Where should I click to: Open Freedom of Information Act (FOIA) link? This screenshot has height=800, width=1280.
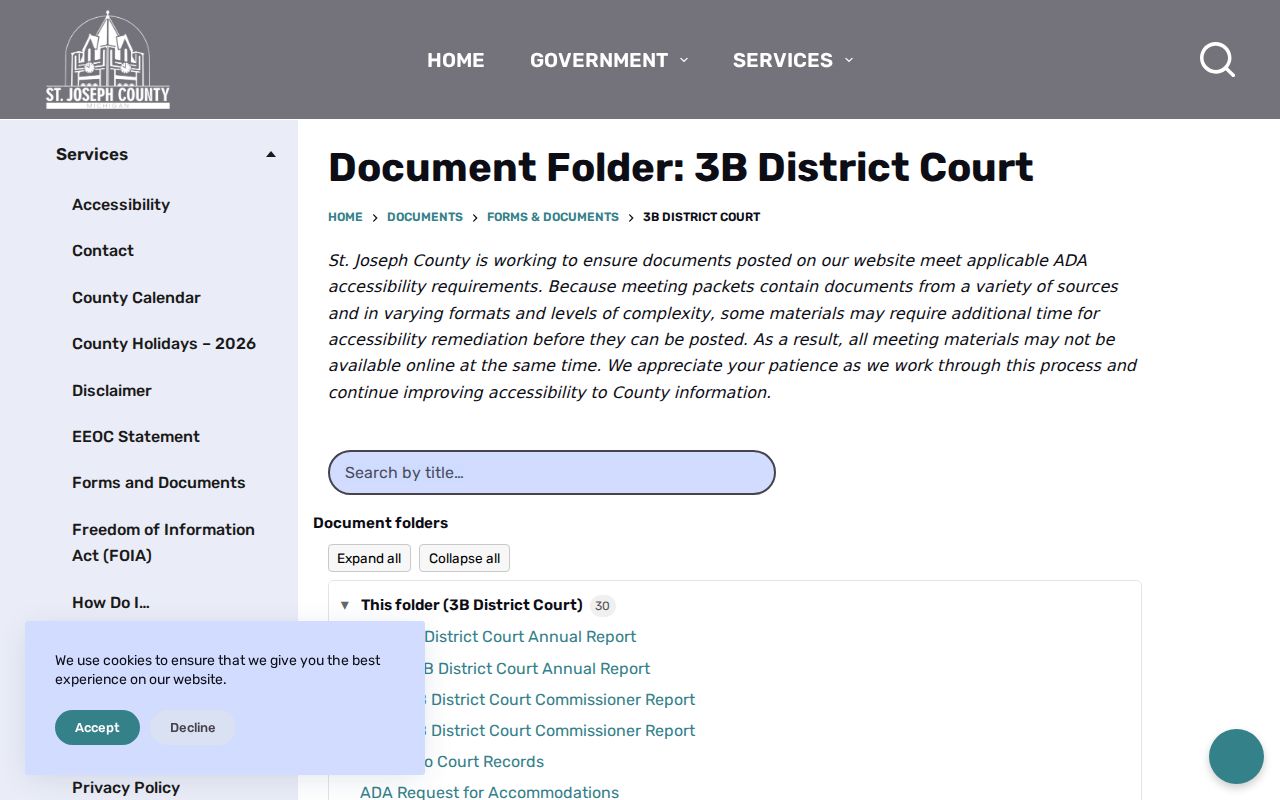(x=164, y=543)
